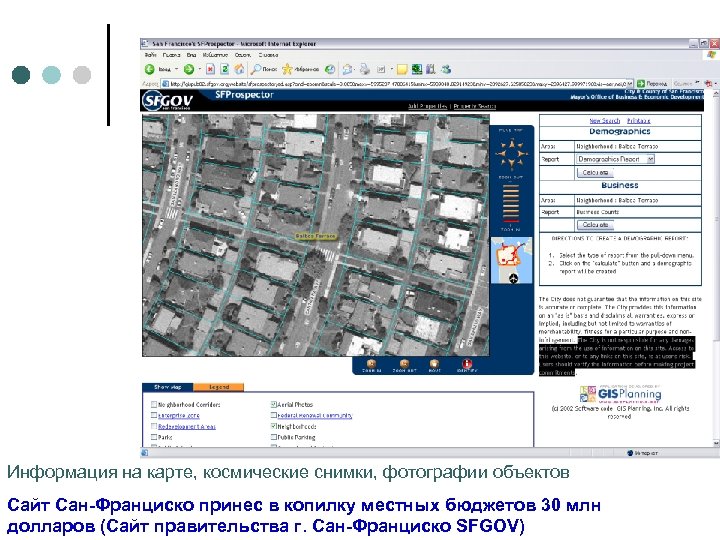Pan the map north with the top arrow
Viewport: 720px width, 540px height.
512,144
